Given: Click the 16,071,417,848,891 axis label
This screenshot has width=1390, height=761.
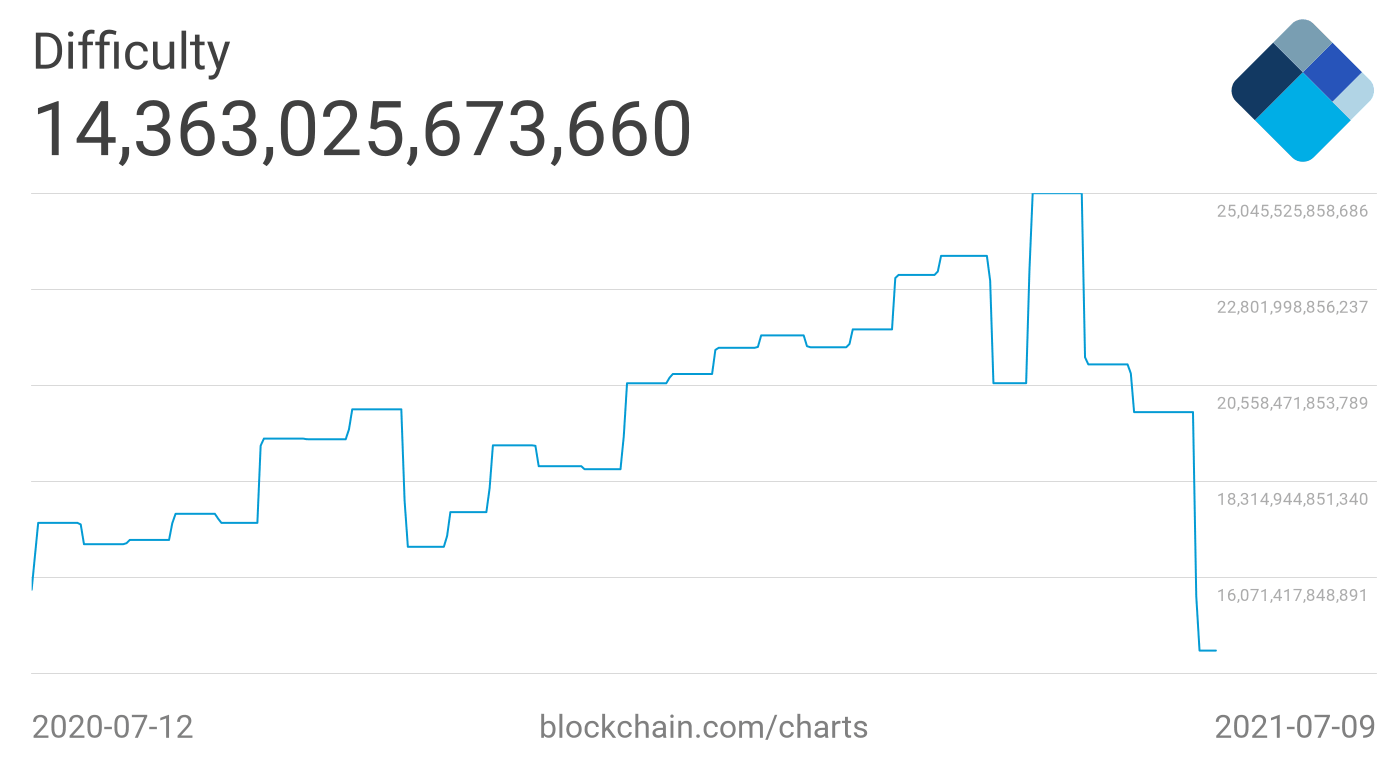Looking at the screenshot, I should tap(1291, 595).
